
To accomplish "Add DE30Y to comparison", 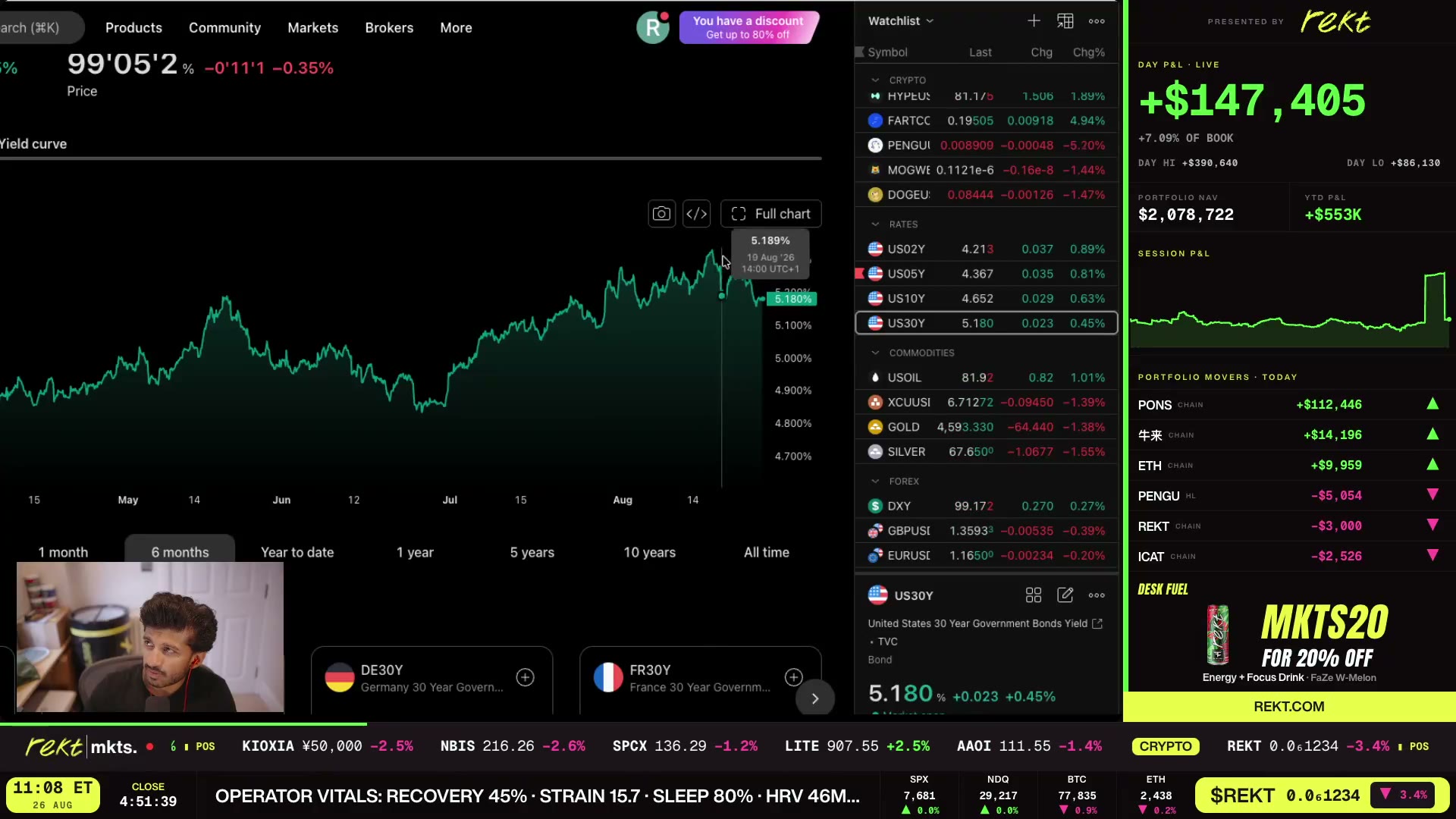I will pos(525,677).
